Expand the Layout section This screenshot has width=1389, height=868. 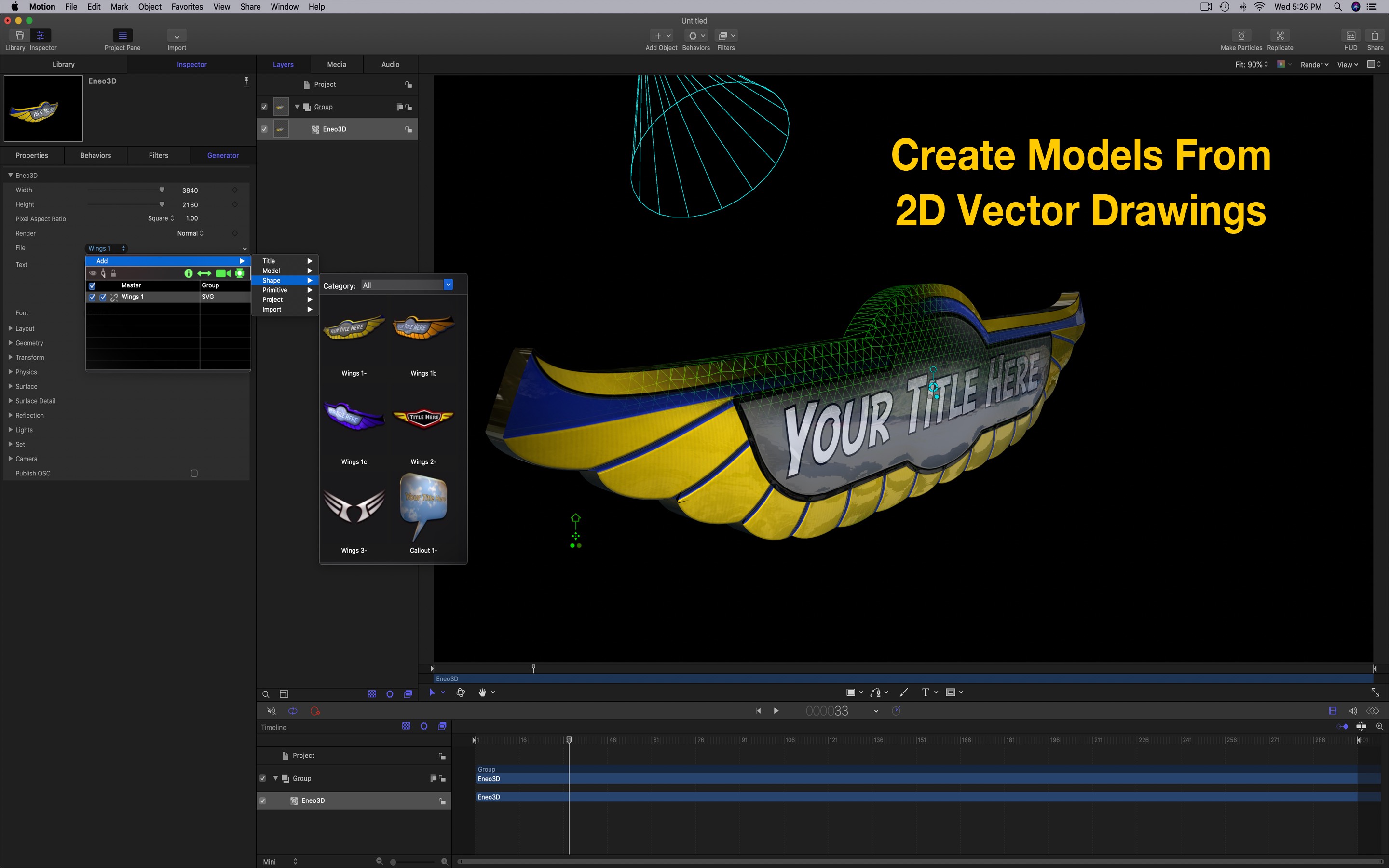(x=10, y=328)
